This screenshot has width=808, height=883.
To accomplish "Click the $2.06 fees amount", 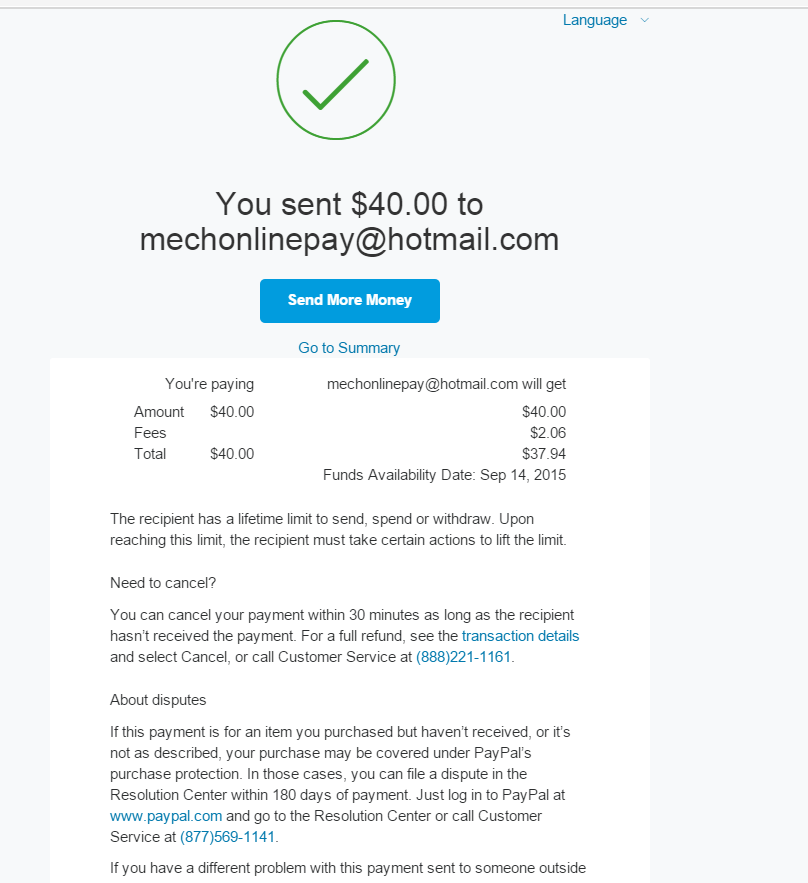I will coord(547,433).
